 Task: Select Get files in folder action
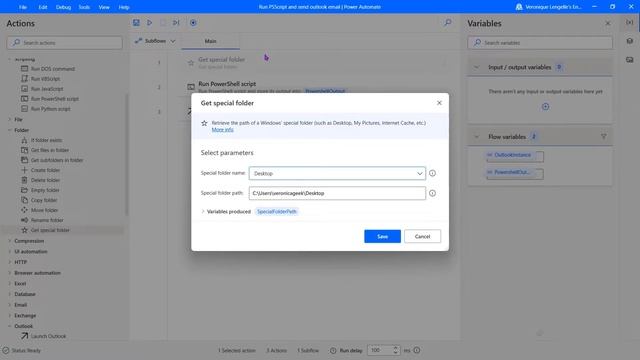click(50, 150)
